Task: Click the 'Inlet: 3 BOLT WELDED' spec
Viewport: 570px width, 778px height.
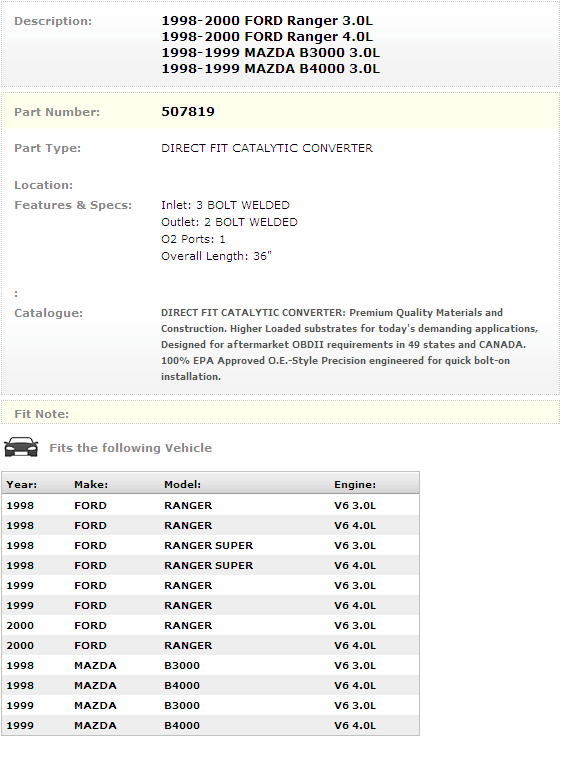Action: (225, 205)
